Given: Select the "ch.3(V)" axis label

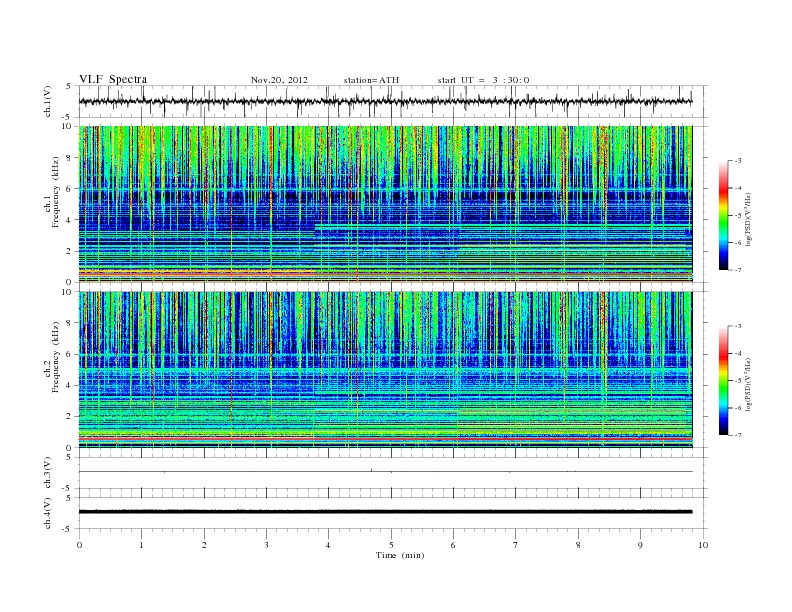Looking at the screenshot, I should pyautogui.click(x=48, y=473).
